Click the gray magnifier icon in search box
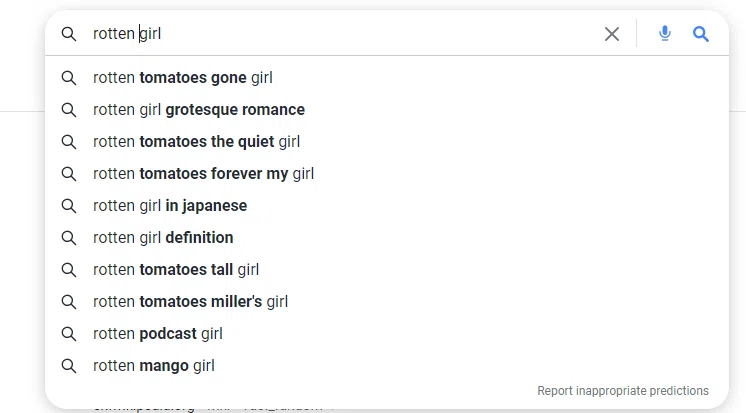 coord(69,34)
